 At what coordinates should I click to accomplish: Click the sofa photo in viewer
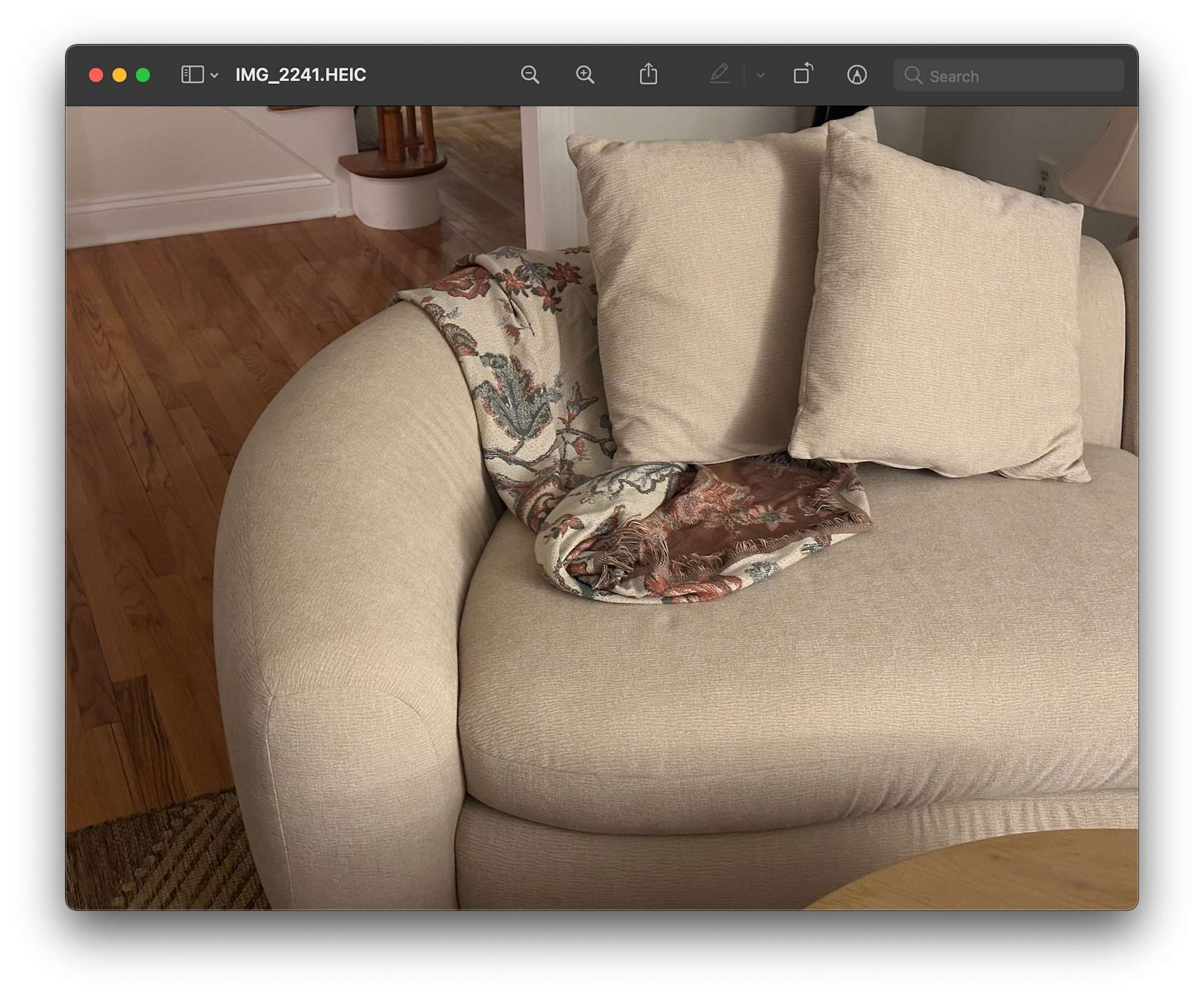pos(602,508)
